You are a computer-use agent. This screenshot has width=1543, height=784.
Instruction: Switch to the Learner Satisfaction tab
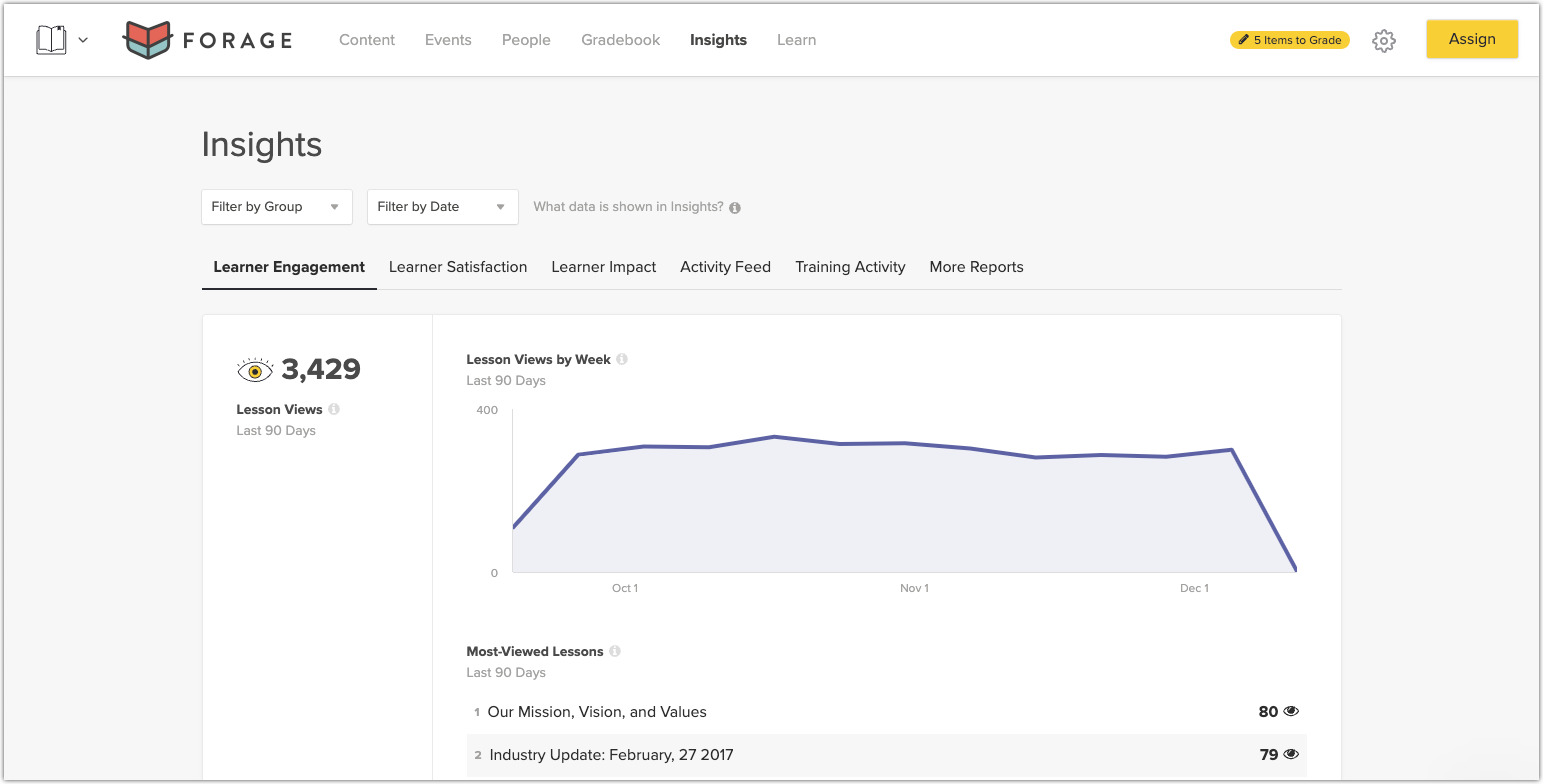pos(458,267)
